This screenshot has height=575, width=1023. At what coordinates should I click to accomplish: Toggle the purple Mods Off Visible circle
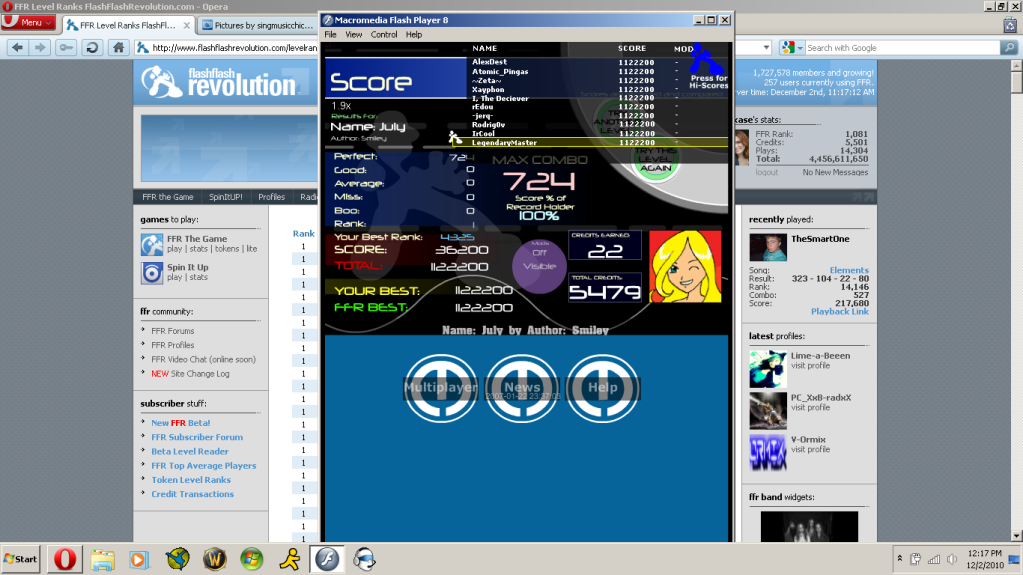click(539, 265)
